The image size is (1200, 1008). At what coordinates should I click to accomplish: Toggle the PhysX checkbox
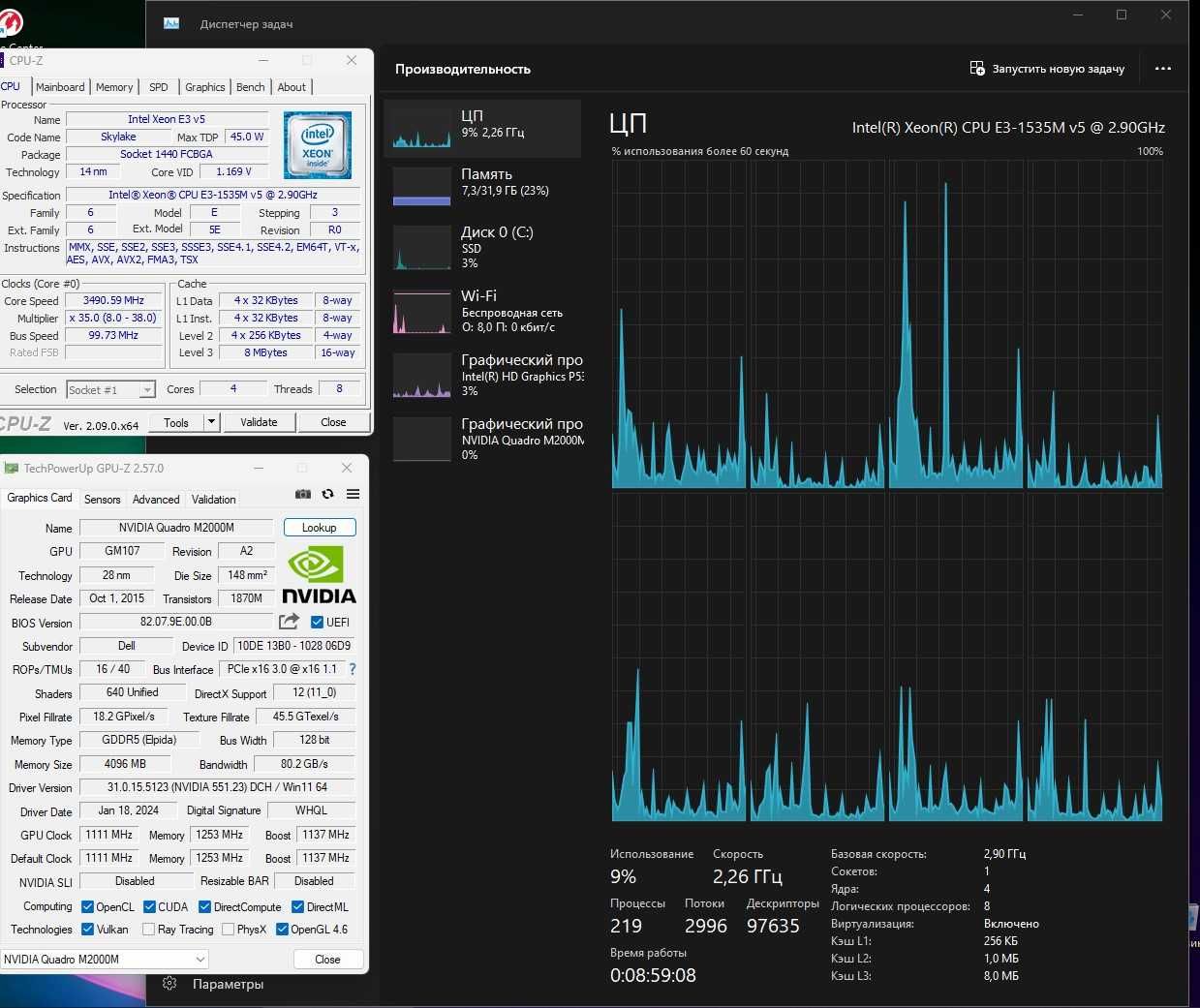click(x=229, y=930)
